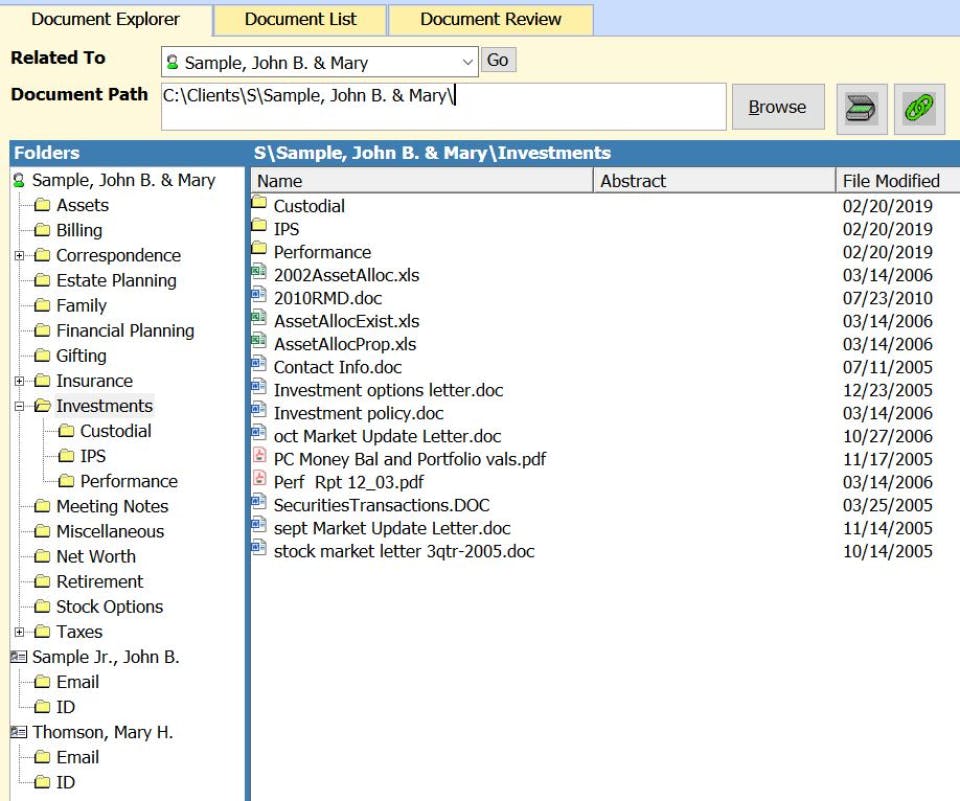Click the scanner icon button

pos(861,108)
